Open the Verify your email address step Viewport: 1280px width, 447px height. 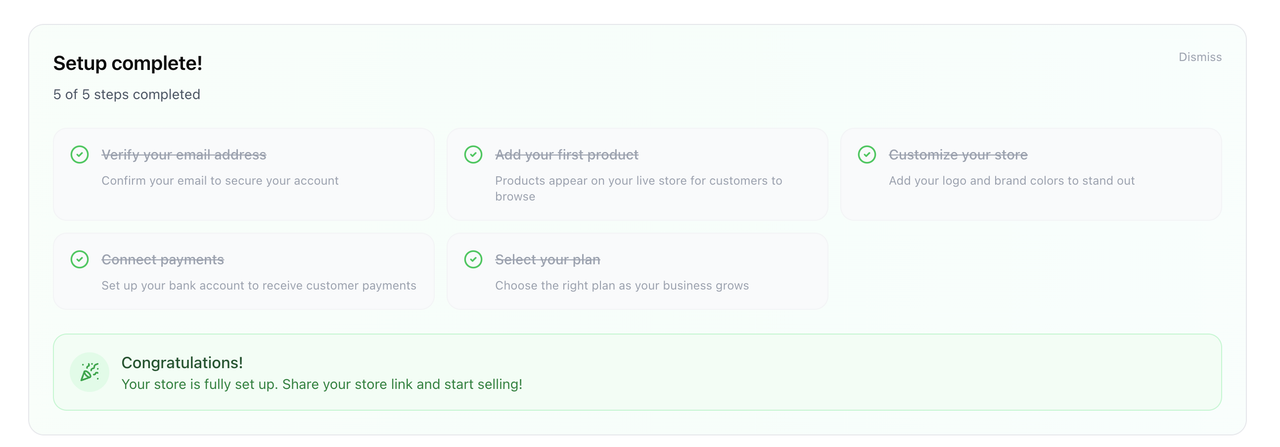click(184, 155)
